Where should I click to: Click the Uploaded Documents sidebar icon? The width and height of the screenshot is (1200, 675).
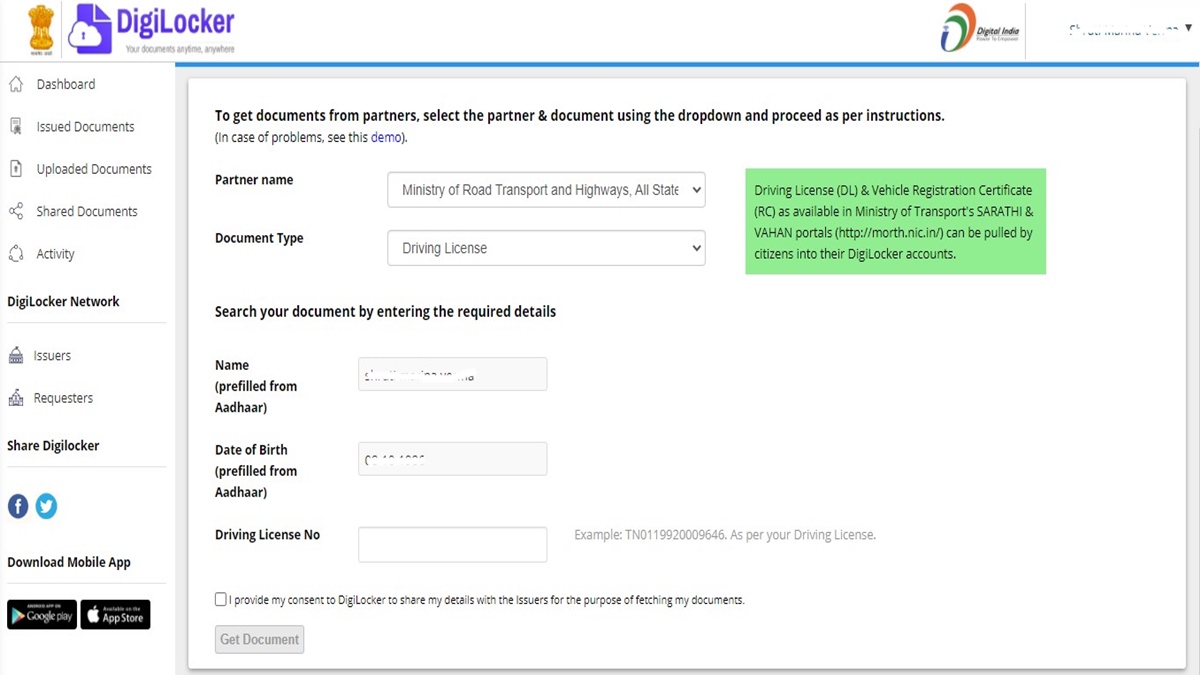16,169
